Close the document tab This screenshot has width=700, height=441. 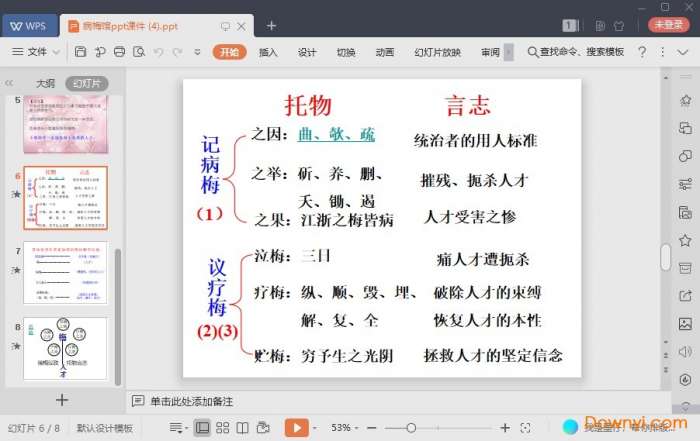(242, 26)
